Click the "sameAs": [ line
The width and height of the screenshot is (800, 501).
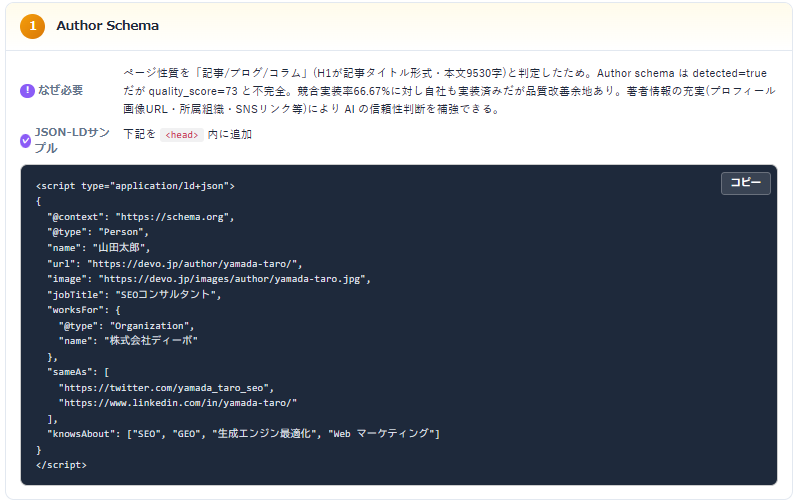78,372
